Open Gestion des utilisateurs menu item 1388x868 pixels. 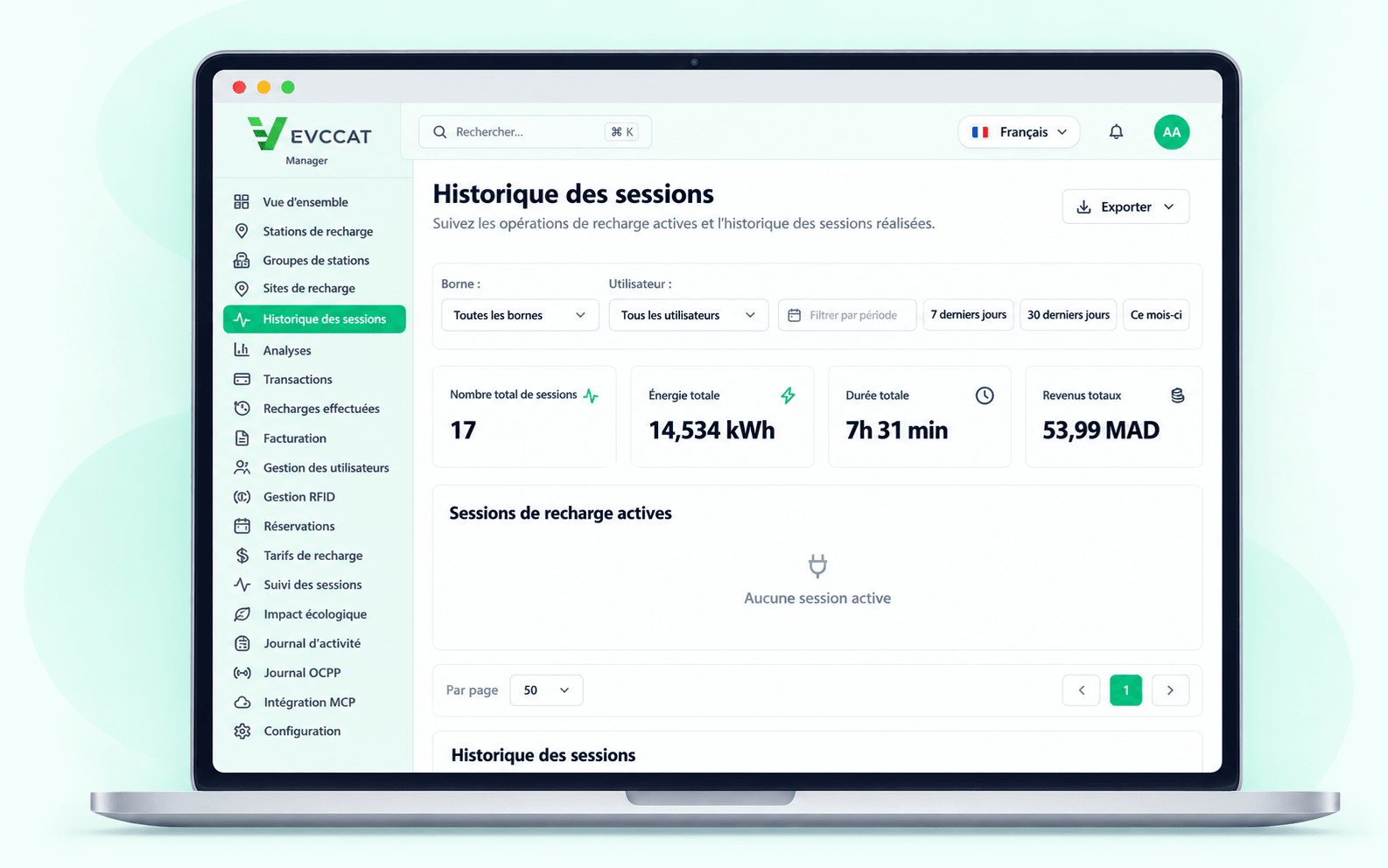(x=326, y=468)
